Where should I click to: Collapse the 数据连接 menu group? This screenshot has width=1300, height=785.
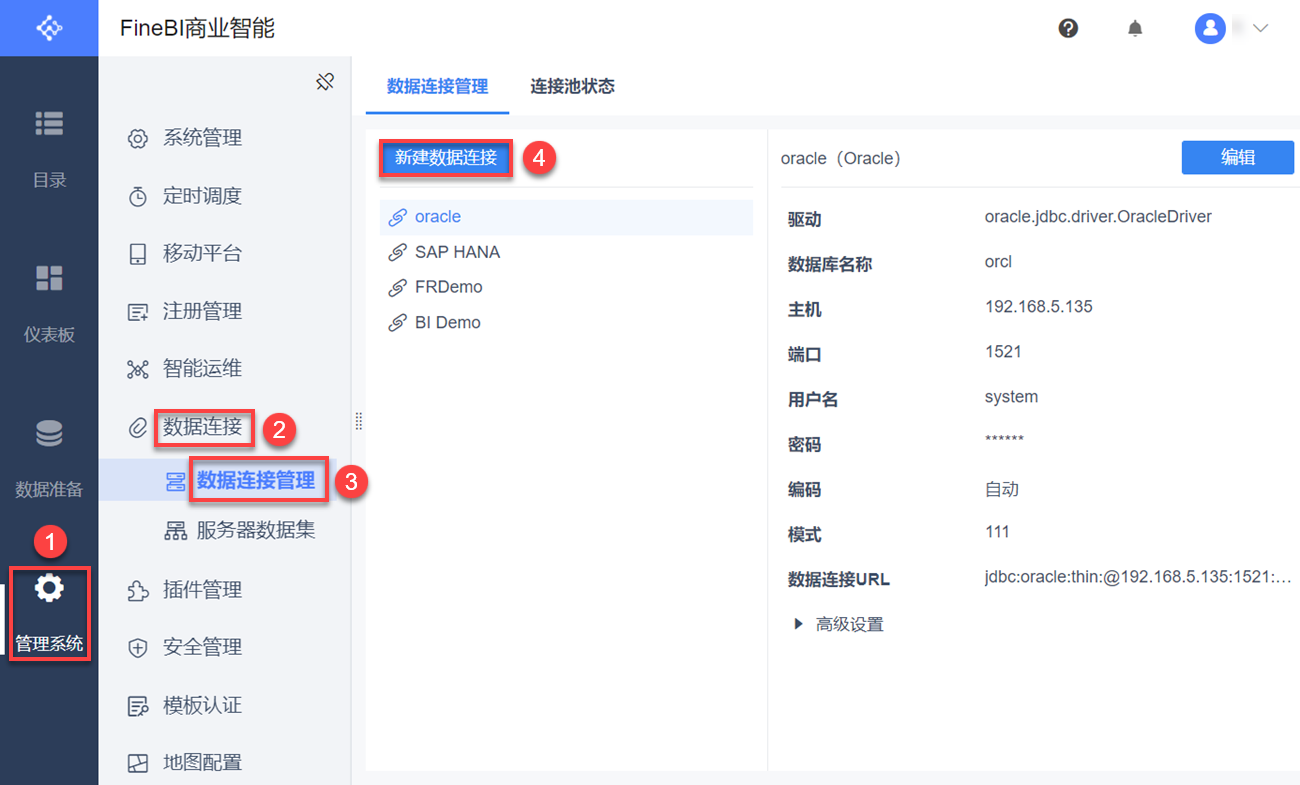point(202,427)
